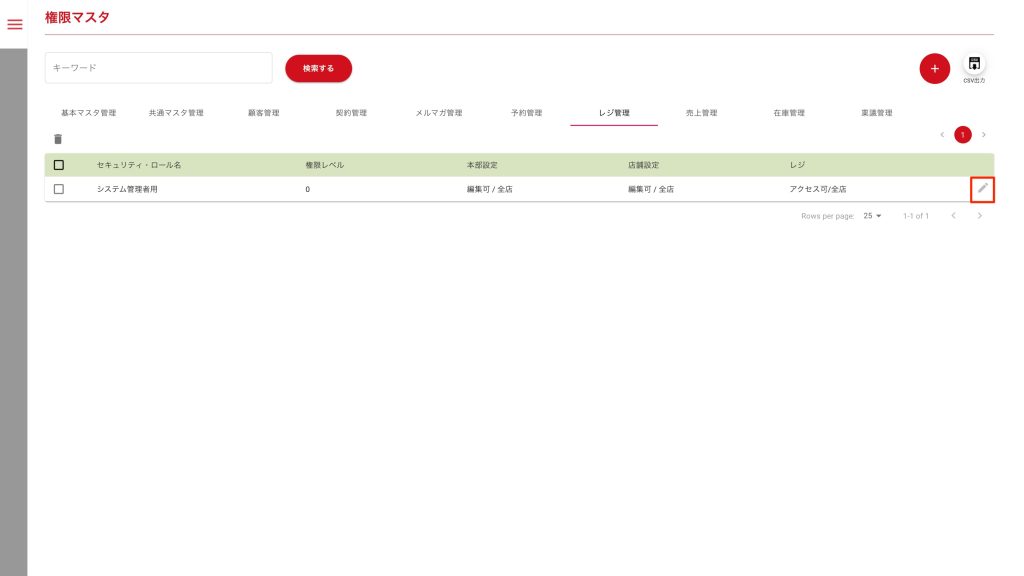Viewport: 1024px width, 576px height.
Task: Select the 在庫管理 tab
Action: (788, 113)
